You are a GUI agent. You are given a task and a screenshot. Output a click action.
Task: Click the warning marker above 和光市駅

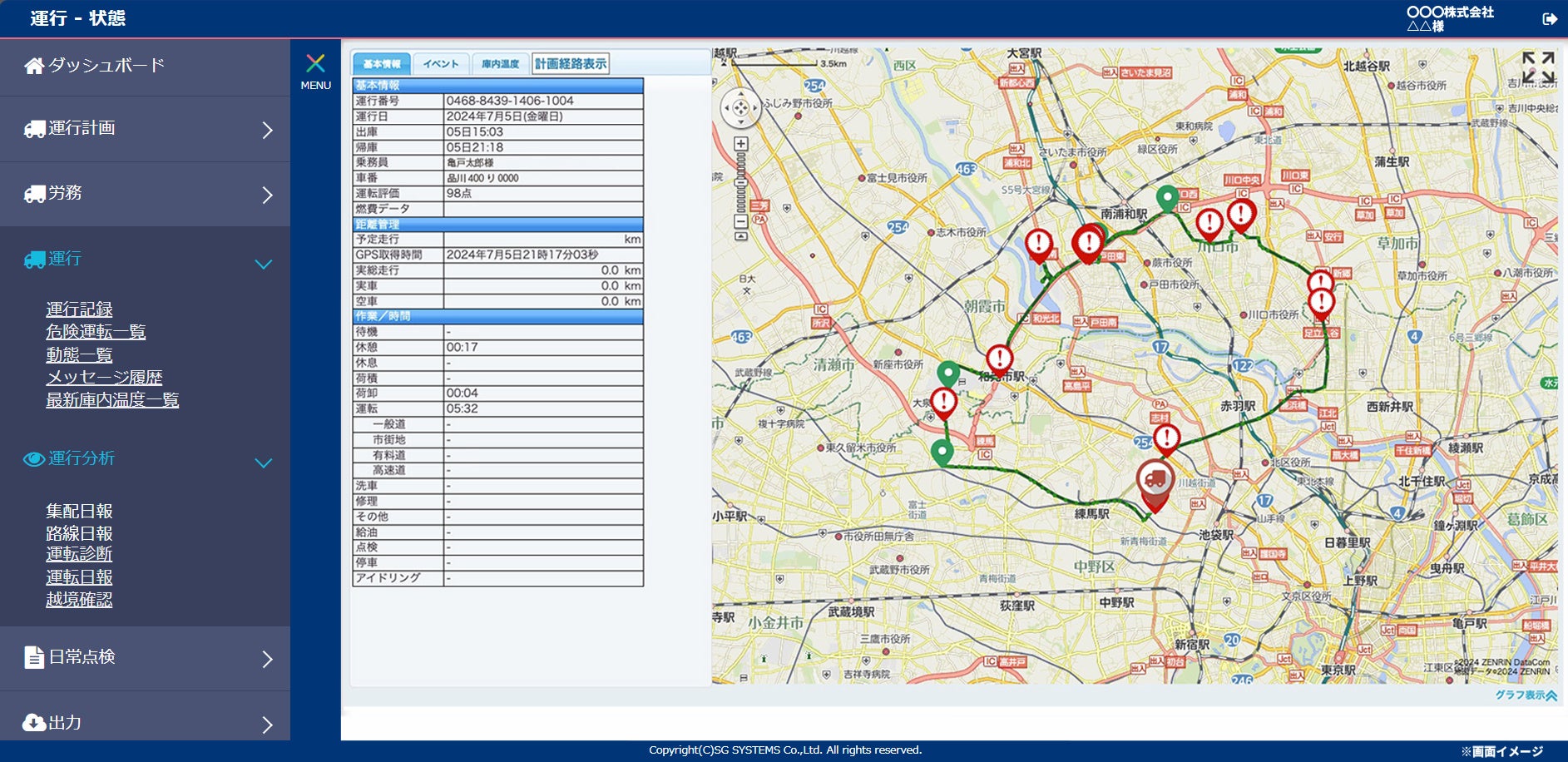[x=999, y=360]
